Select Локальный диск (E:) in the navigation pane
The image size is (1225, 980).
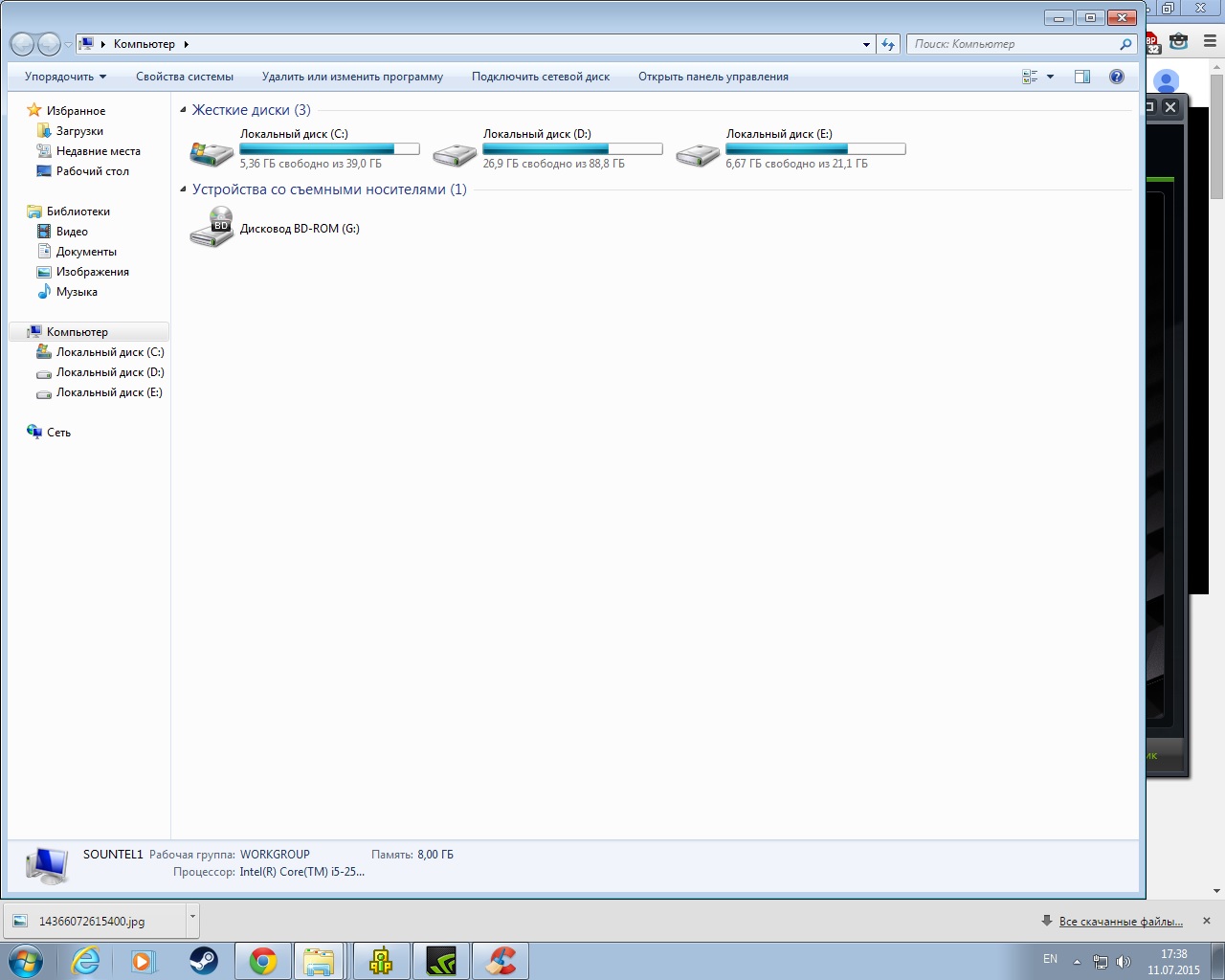[x=110, y=392]
